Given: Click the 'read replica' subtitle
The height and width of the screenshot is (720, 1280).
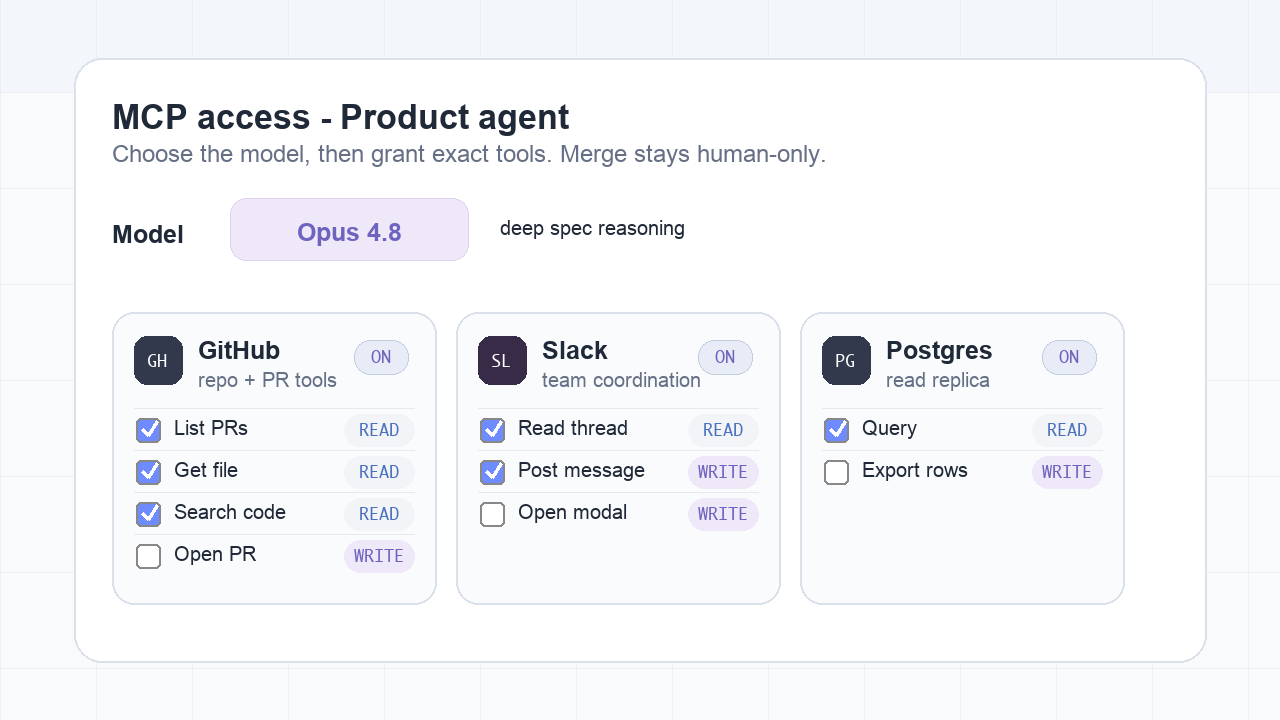Looking at the screenshot, I should pos(938,380).
